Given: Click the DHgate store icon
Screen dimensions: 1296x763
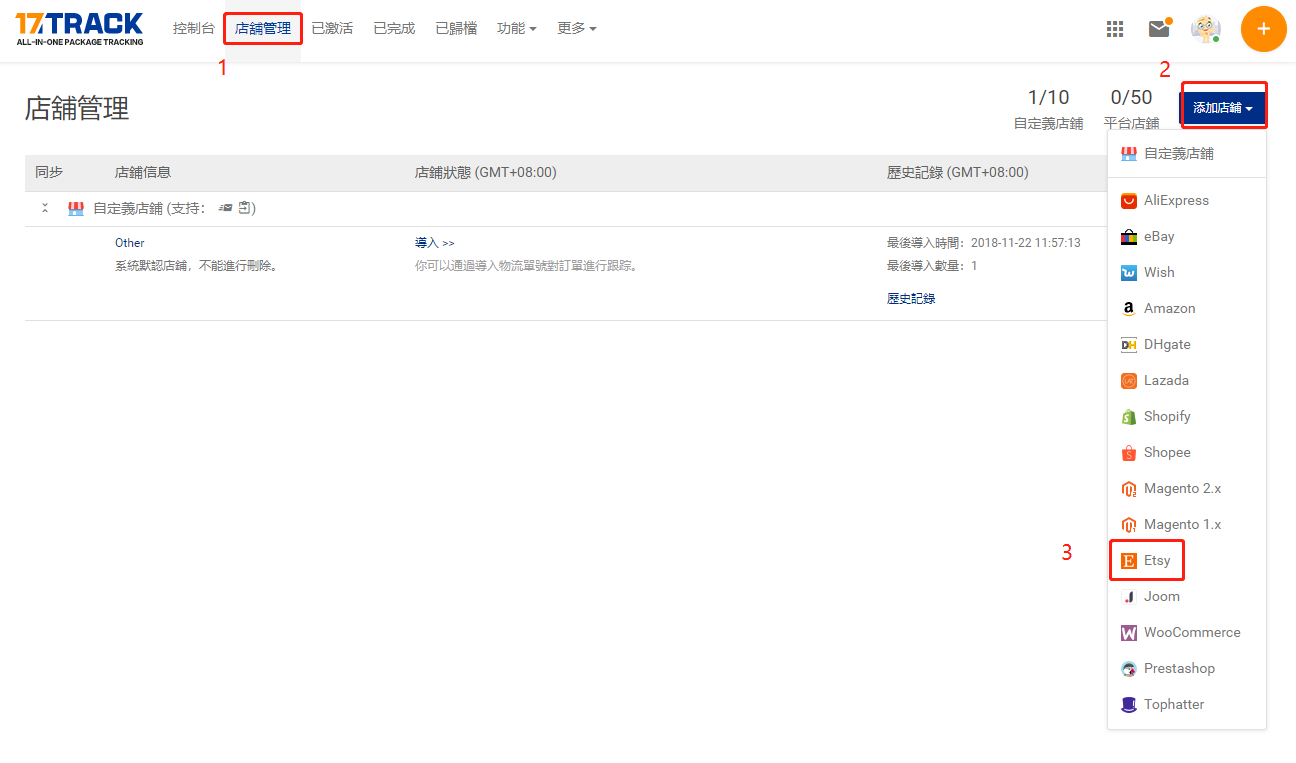Looking at the screenshot, I should [x=1129, y=344].
